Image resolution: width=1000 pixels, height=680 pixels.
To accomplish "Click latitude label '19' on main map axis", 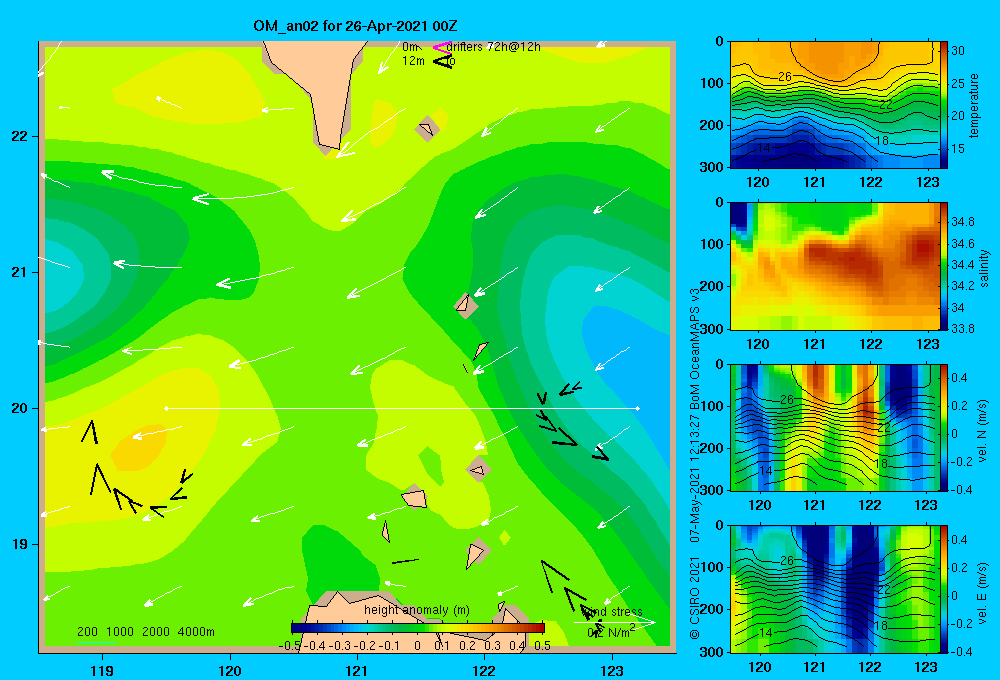I will [20, 544].
